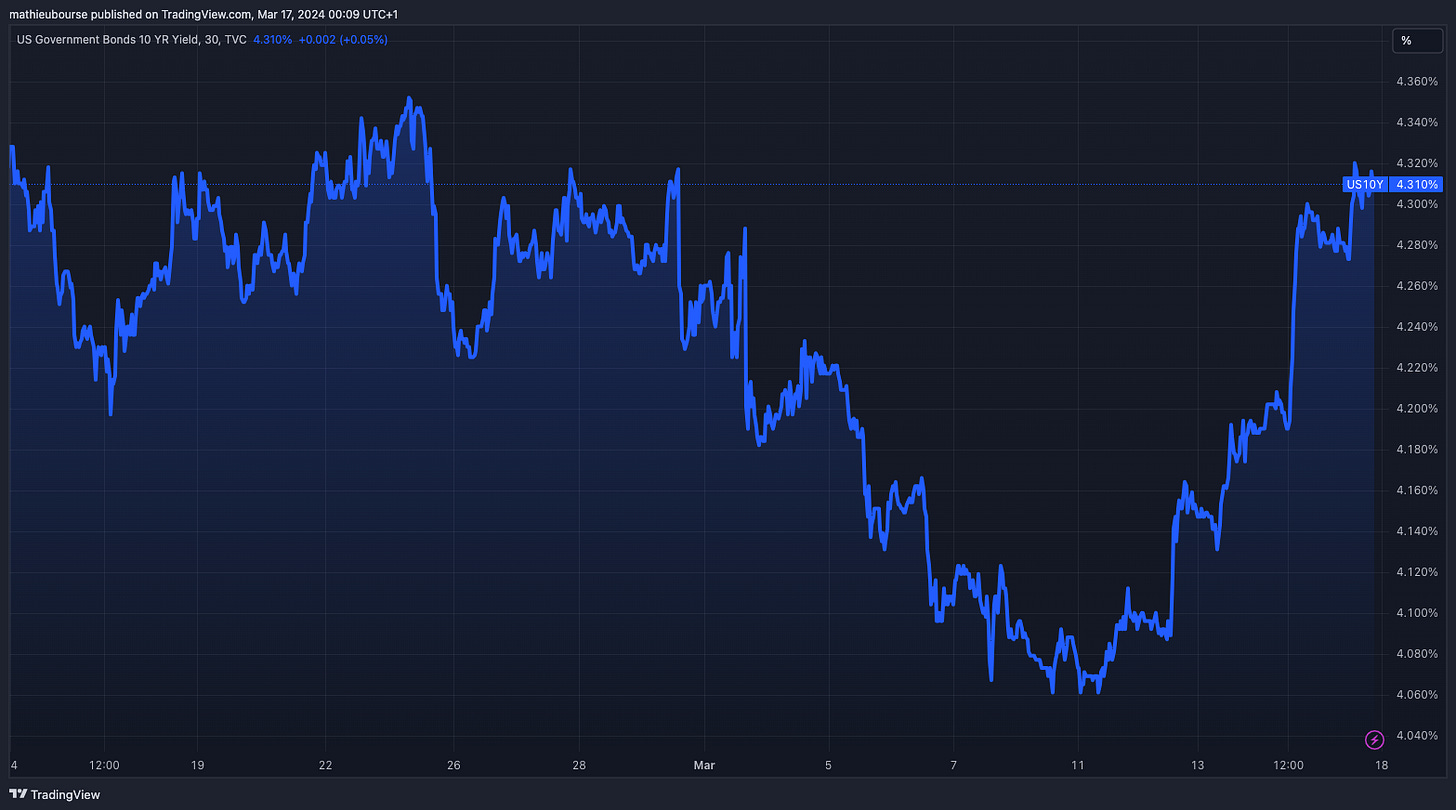This screenshot has width=1456, height=810.
Task: Click the highlighted 4.310% last price label on axis
Action: coord(1416,184)
